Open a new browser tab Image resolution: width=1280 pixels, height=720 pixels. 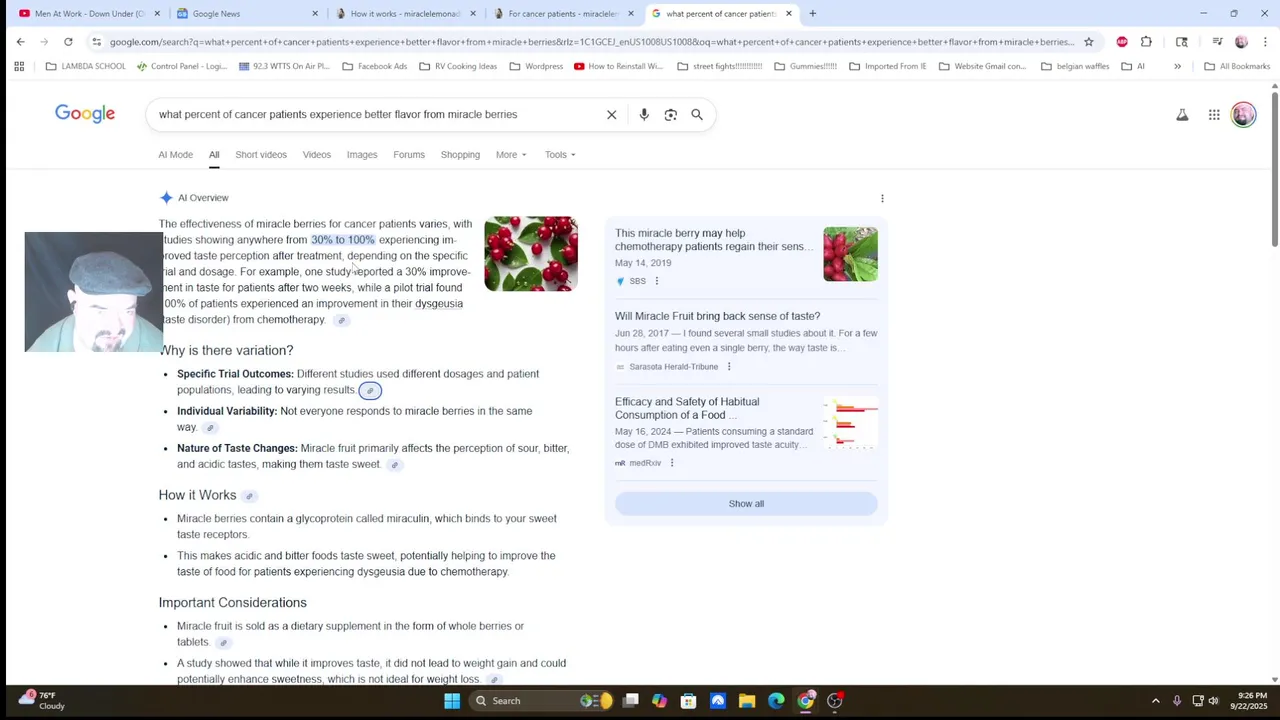[813, 14]
